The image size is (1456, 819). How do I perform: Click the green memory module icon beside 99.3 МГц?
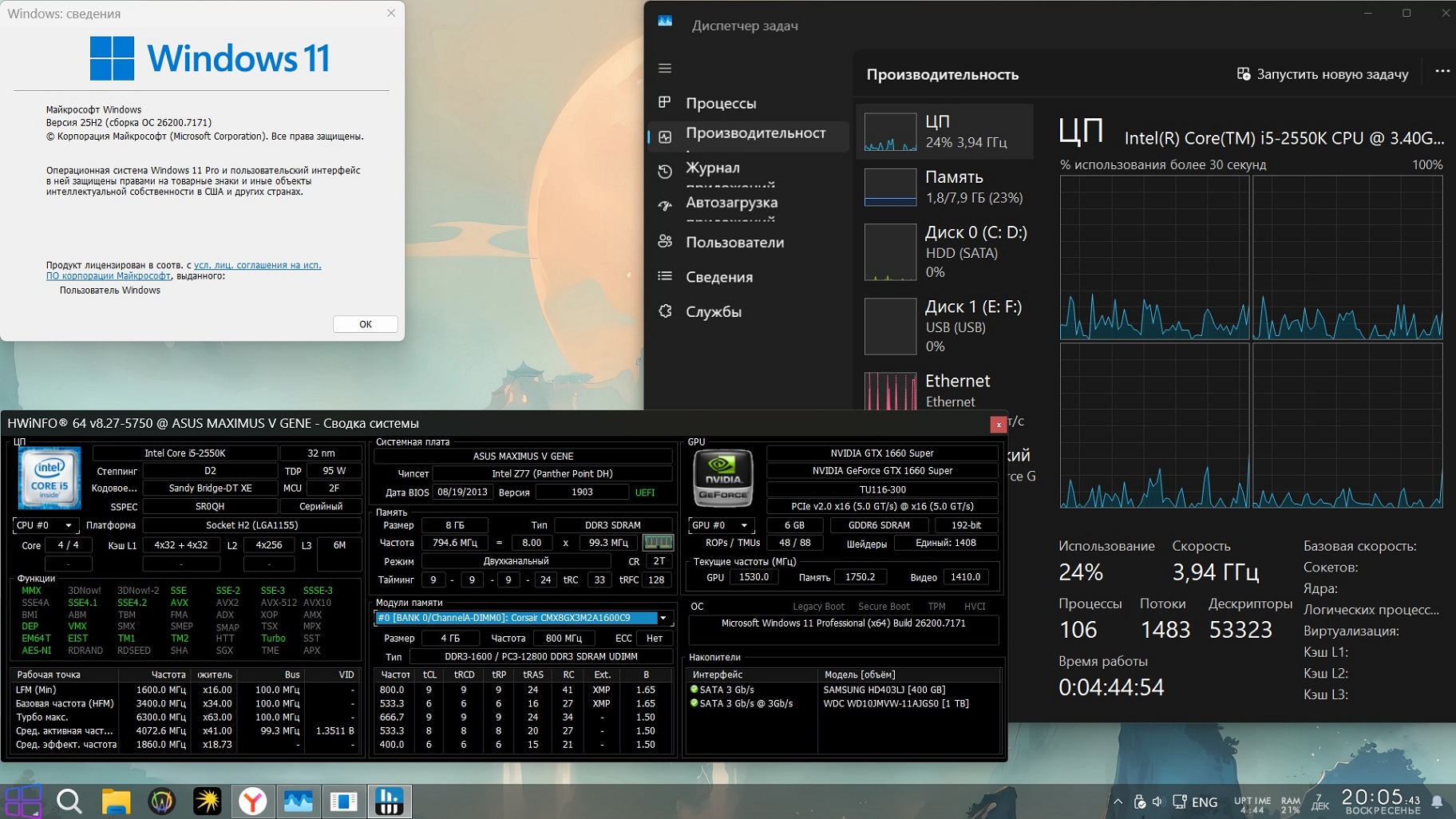658,543
